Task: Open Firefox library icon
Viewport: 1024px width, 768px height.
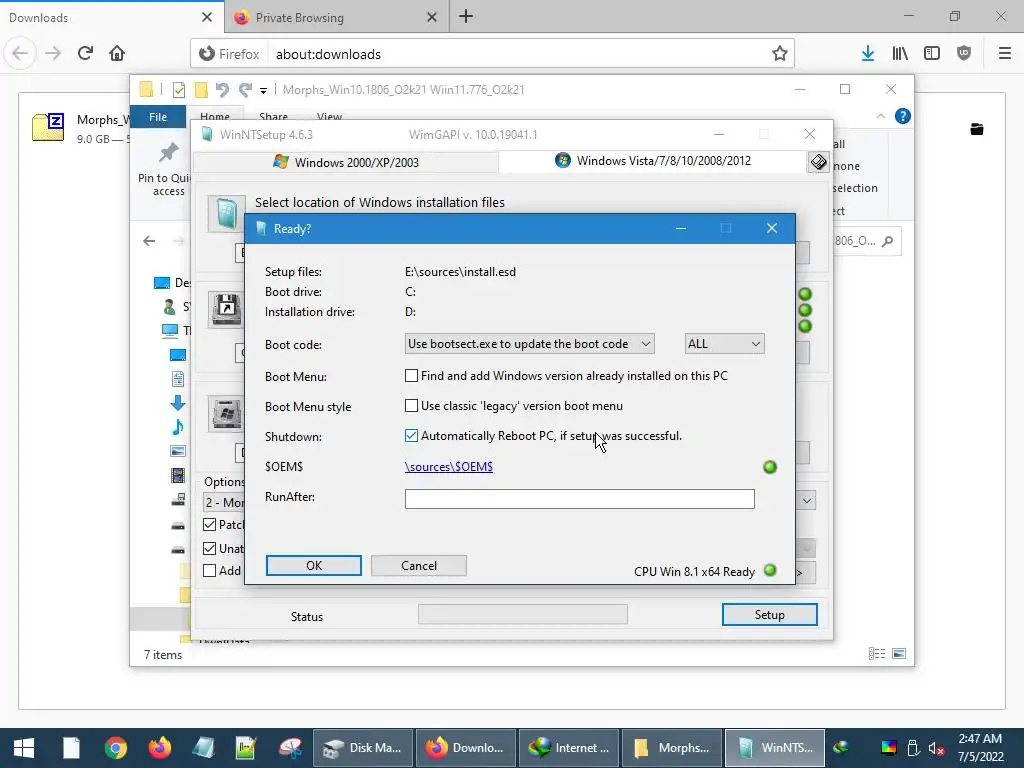Action: (900, 54)
